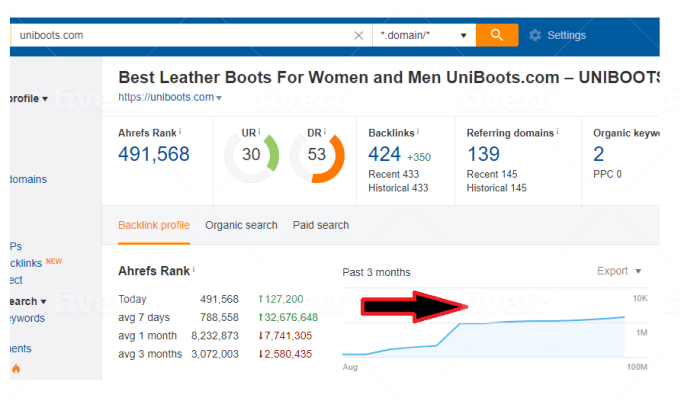This screenshot has height=411, width=680.
Task: Click avg 1 month change 7,741,305
Action: click(x=285, y=336)
